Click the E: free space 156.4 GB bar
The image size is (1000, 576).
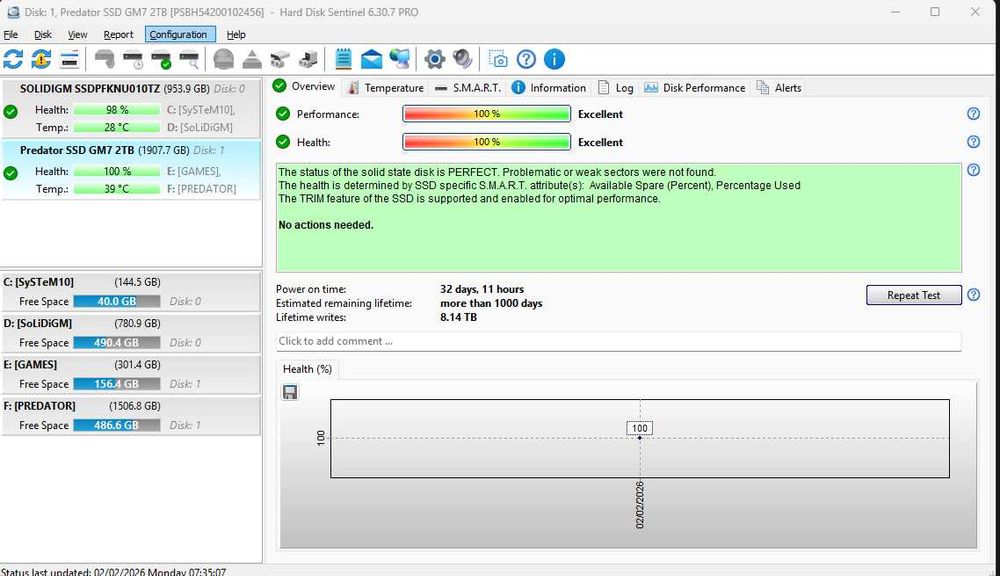[x=117, y=384]
